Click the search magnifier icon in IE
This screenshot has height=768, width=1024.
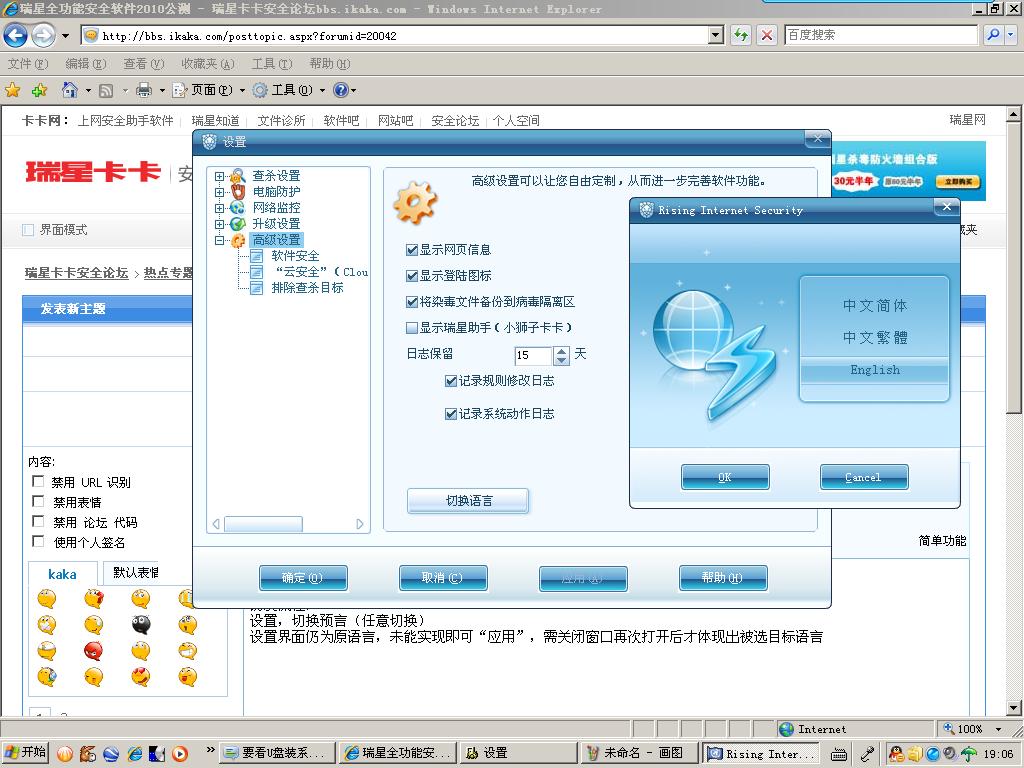[993, 35]
